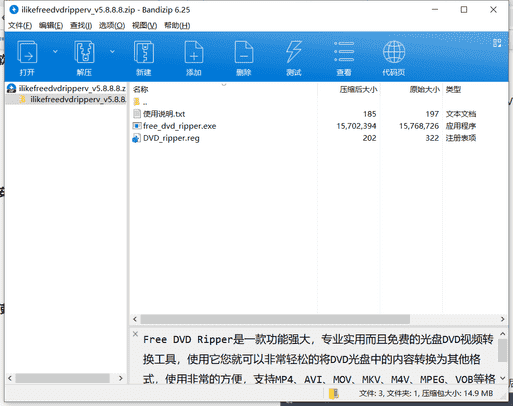Click the folder tree scroll right arrow
This screenshot has height=406, width=513.
[121, 378]
